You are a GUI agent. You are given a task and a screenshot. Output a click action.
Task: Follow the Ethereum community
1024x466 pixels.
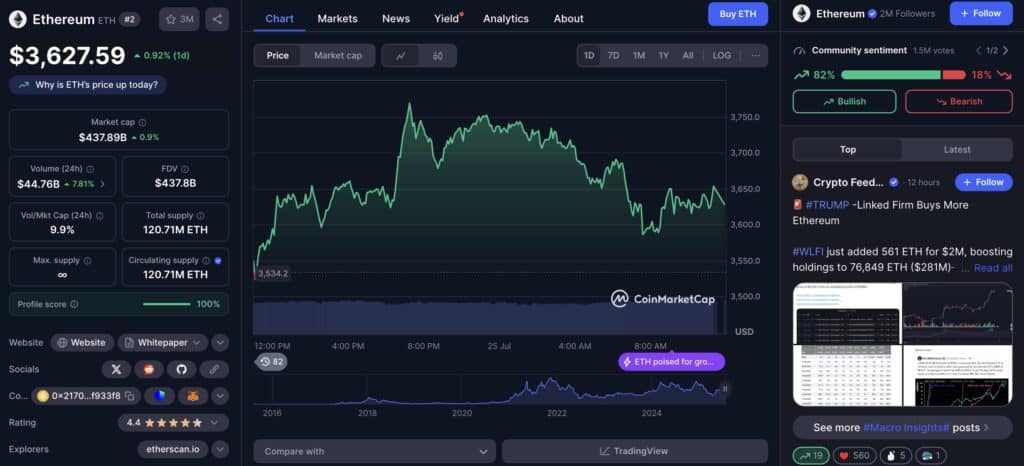[x=981, y=13]
